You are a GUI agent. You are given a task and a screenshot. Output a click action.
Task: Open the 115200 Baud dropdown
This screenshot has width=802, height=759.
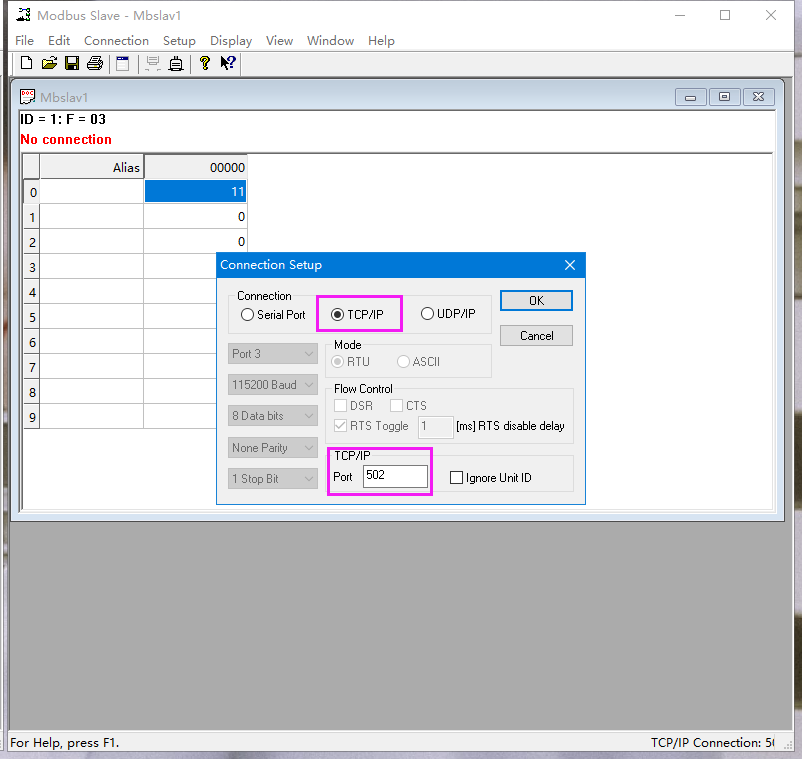tap(273, 385)
